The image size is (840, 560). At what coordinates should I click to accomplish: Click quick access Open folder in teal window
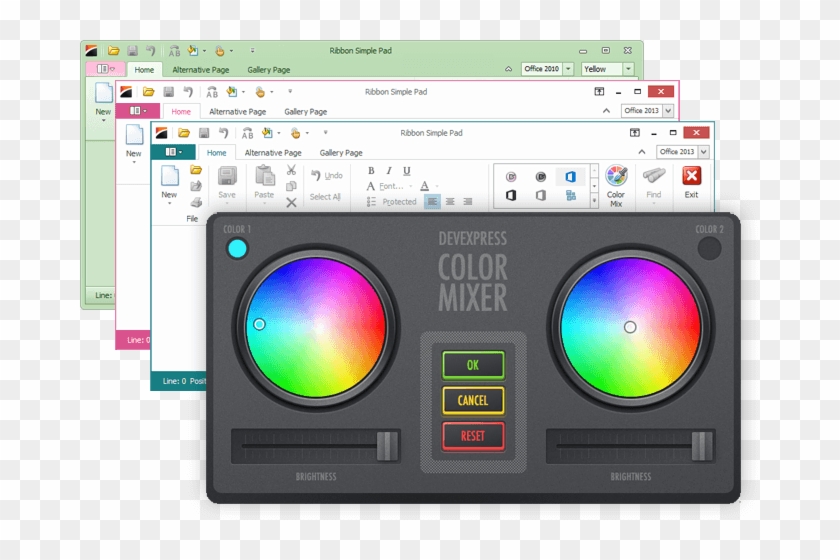click(184, 132)
